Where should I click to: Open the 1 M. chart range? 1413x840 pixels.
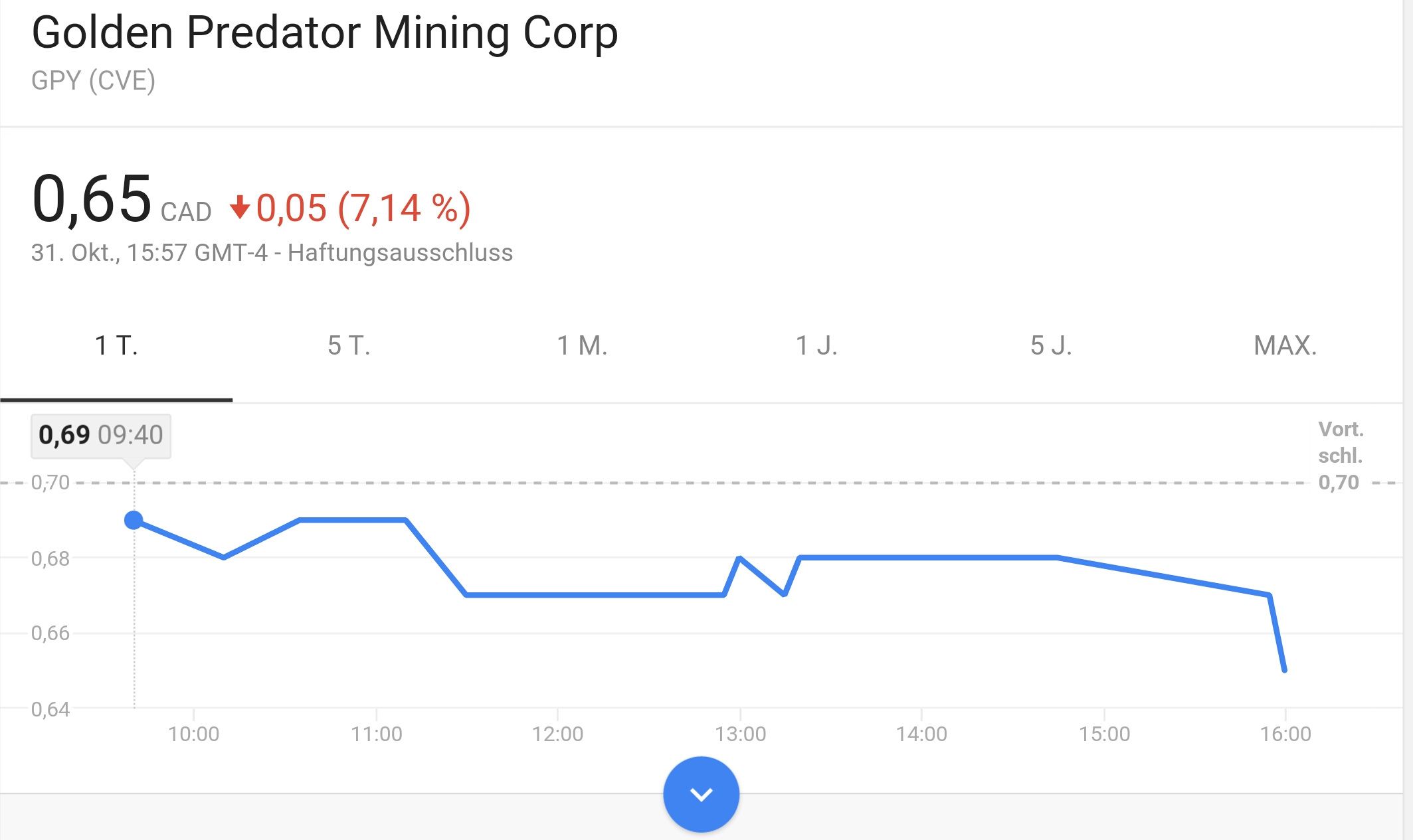(x=582, y=346)
